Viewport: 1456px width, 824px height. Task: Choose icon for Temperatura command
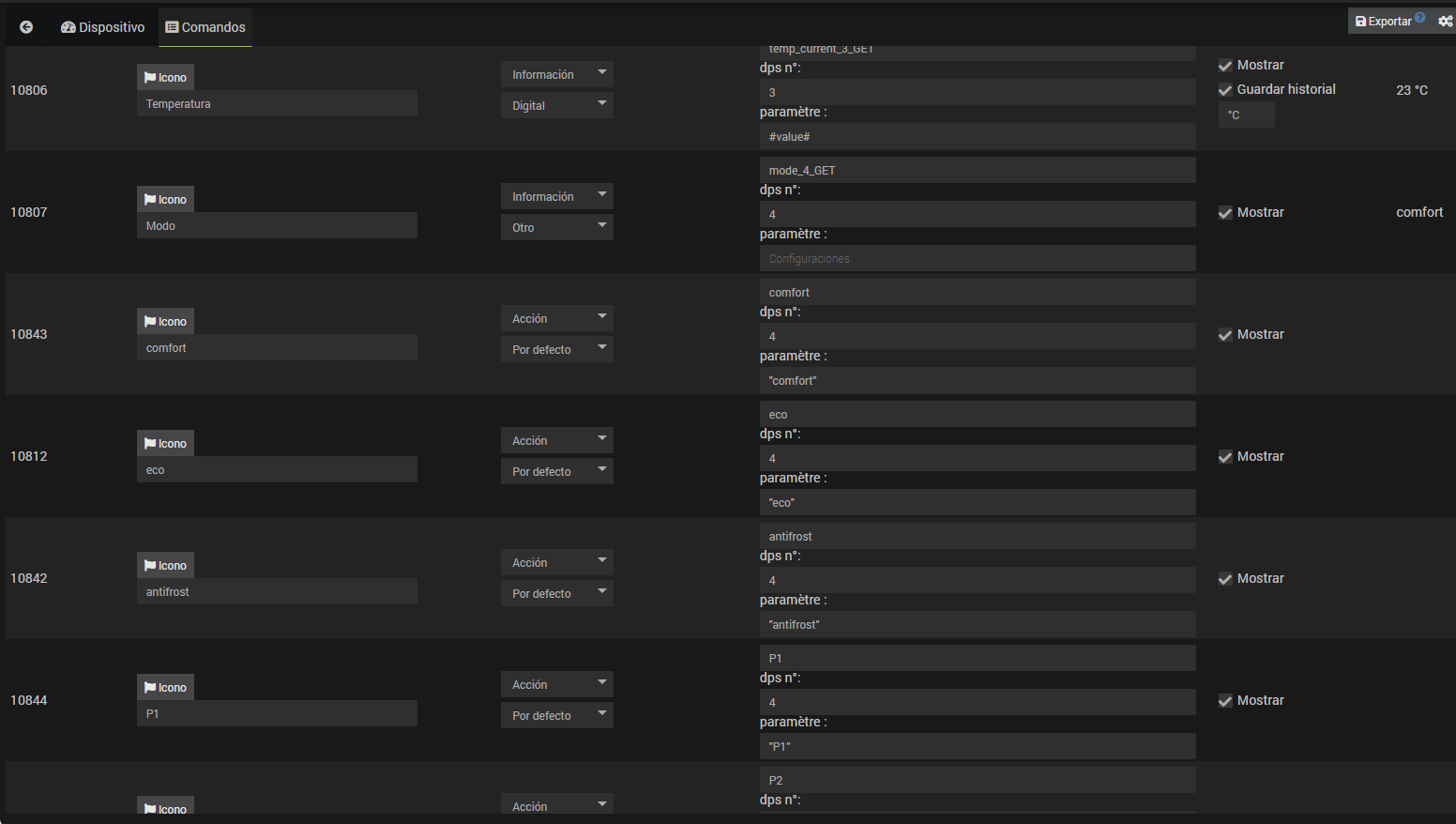165,78
